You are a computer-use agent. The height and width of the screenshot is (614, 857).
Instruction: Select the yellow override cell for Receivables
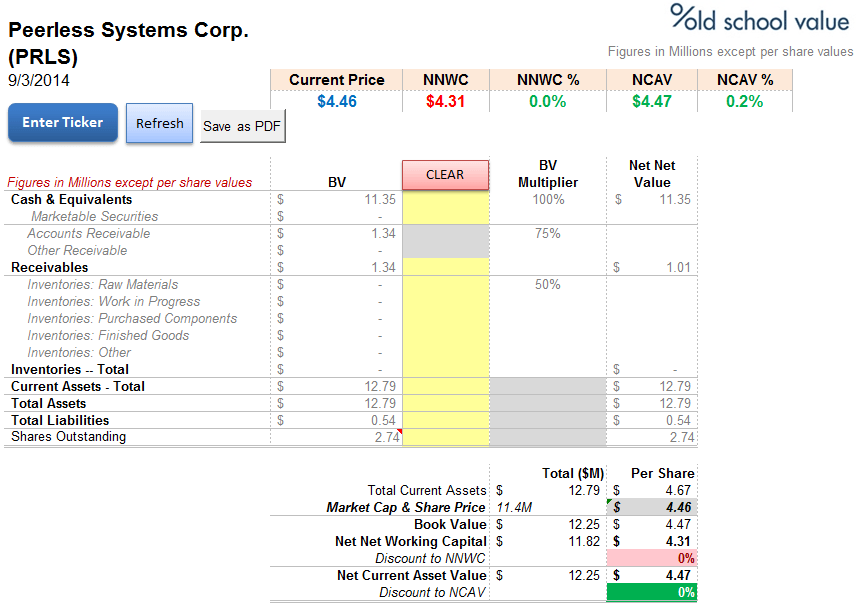pyautogui.click(x=446, y=267)
